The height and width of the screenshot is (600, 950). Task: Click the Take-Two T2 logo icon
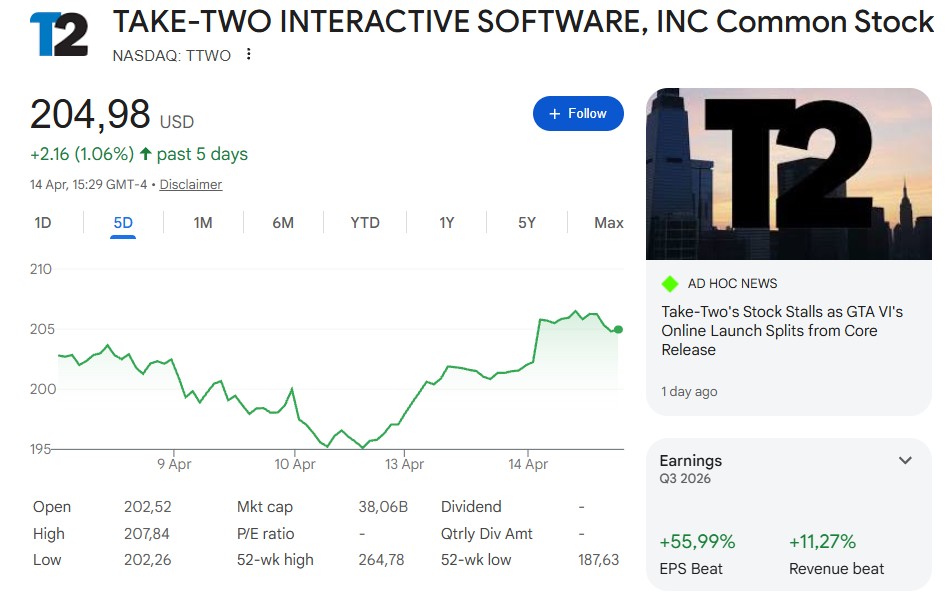(x=59, y=35)
